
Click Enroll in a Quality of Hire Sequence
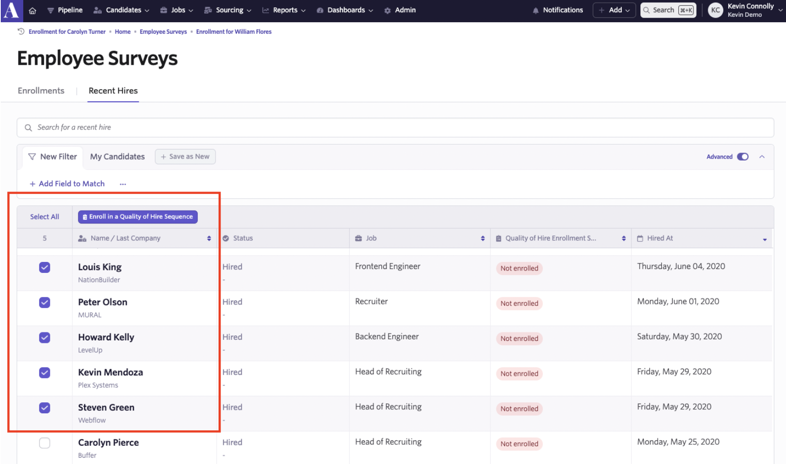click(x=138, y=217)
